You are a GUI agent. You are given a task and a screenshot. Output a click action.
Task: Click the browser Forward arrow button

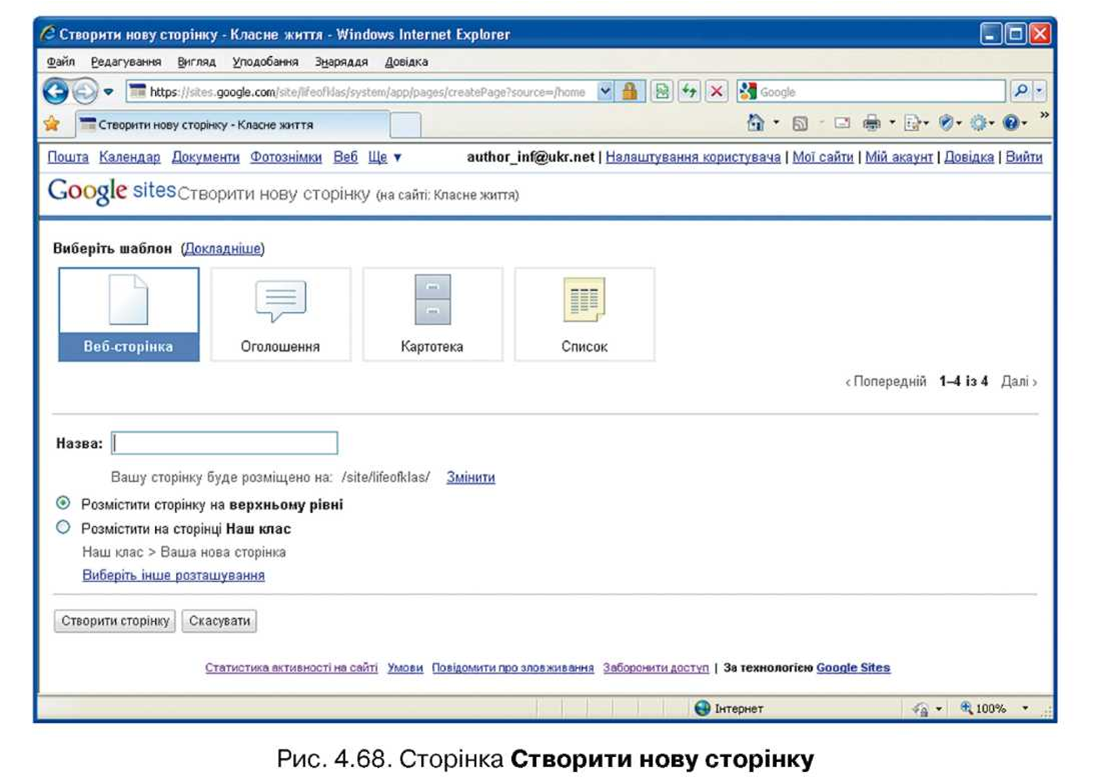85,91
